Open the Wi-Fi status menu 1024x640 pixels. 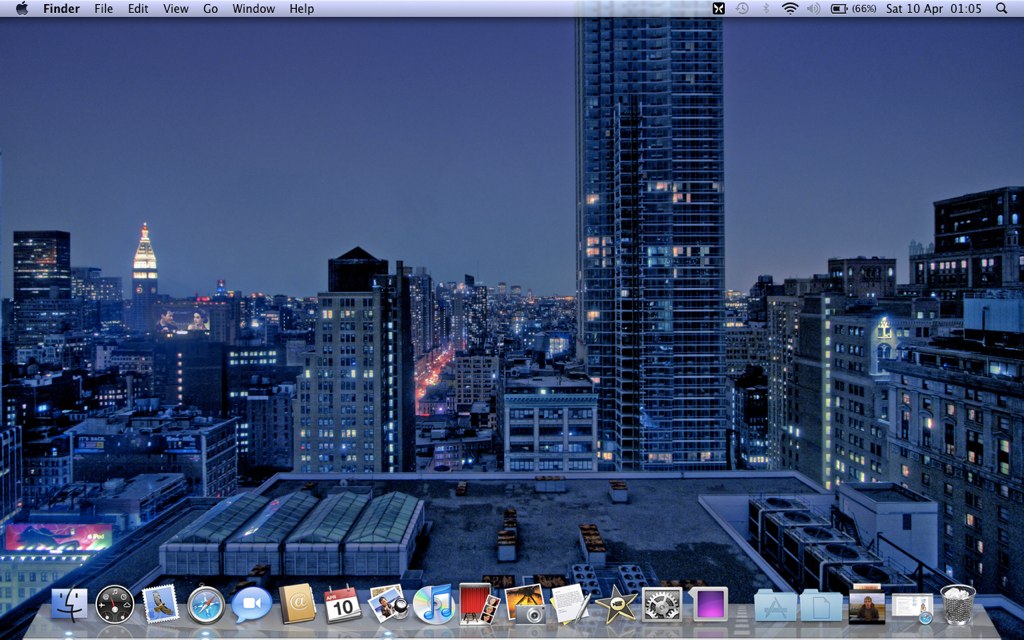point(790,9)
